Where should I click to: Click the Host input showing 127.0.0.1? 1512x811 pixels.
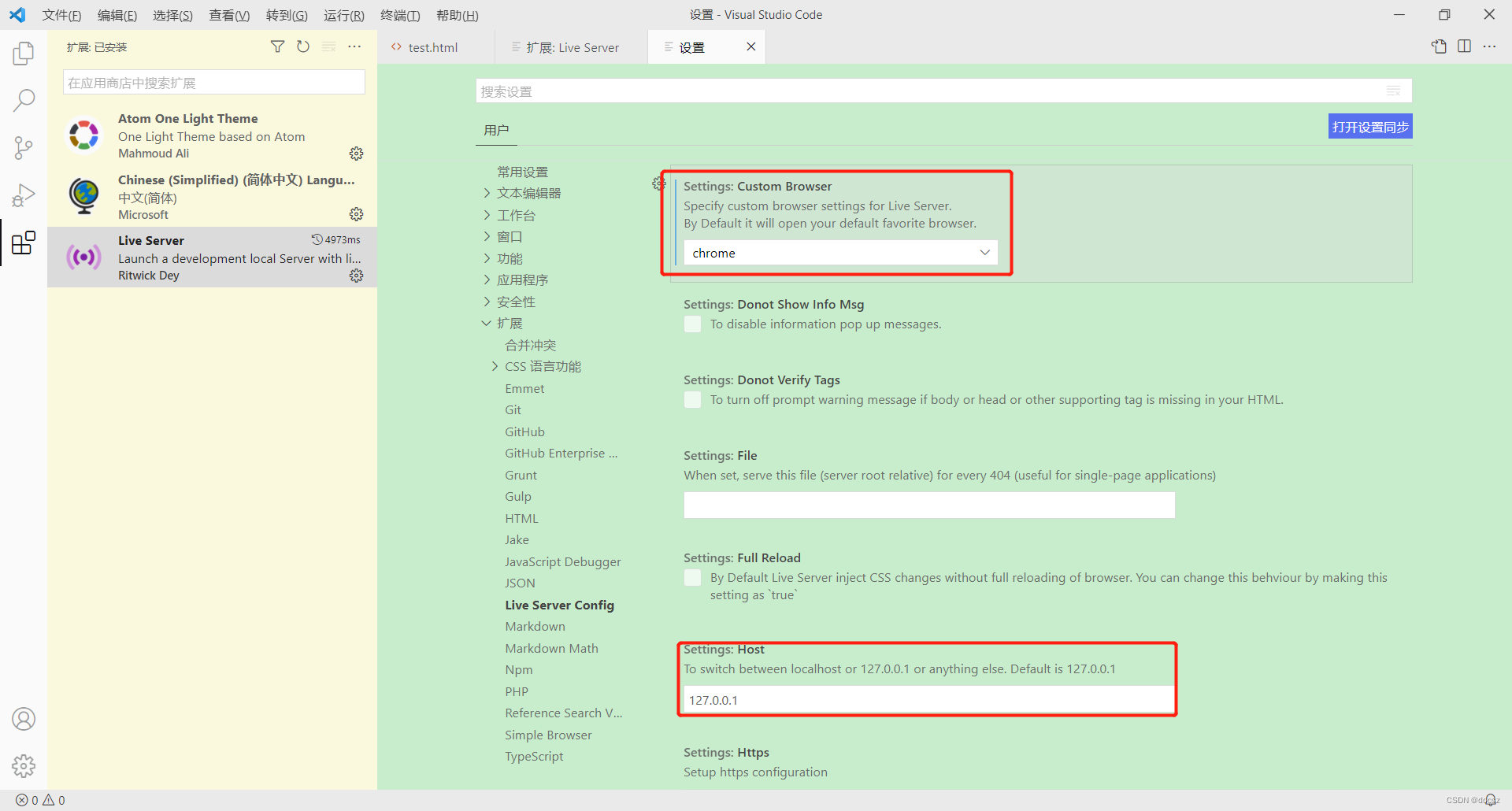[929, 700]
